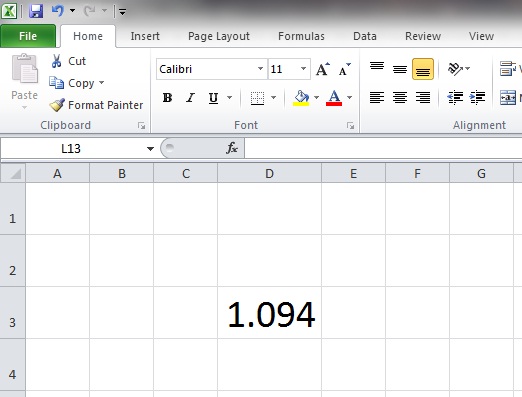Open Customize Quick Access Toolbar dropdown
The image size is (522, 397).
[x=122, y=12]
